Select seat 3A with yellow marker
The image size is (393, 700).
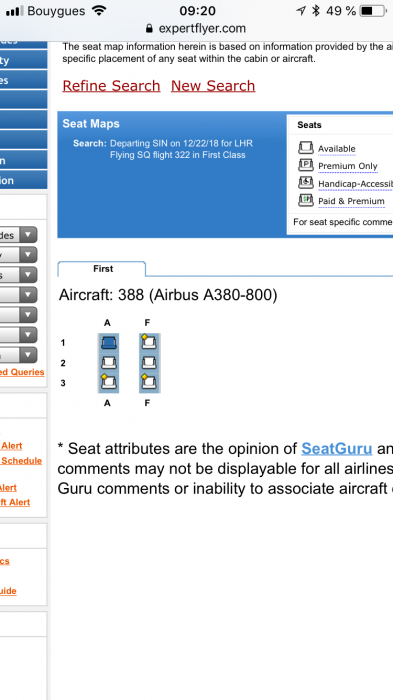click(x=109, y=382)
